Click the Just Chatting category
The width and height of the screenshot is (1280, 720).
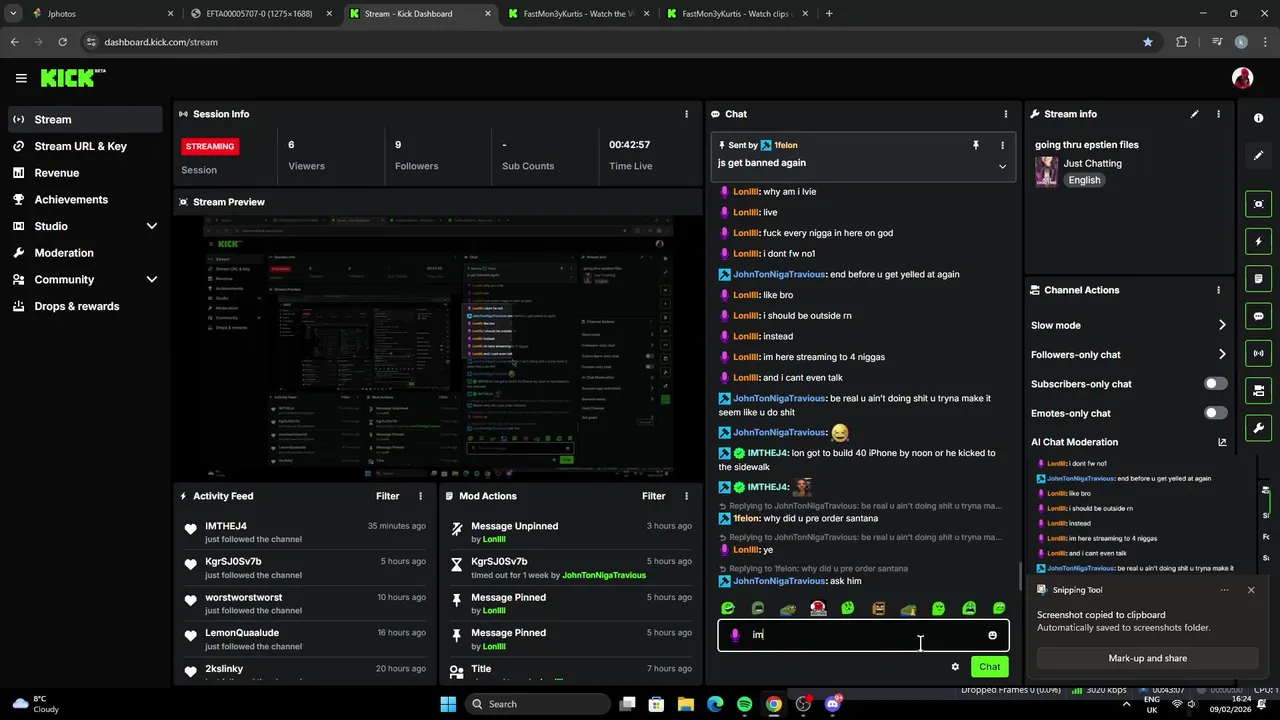point(1092,163)
